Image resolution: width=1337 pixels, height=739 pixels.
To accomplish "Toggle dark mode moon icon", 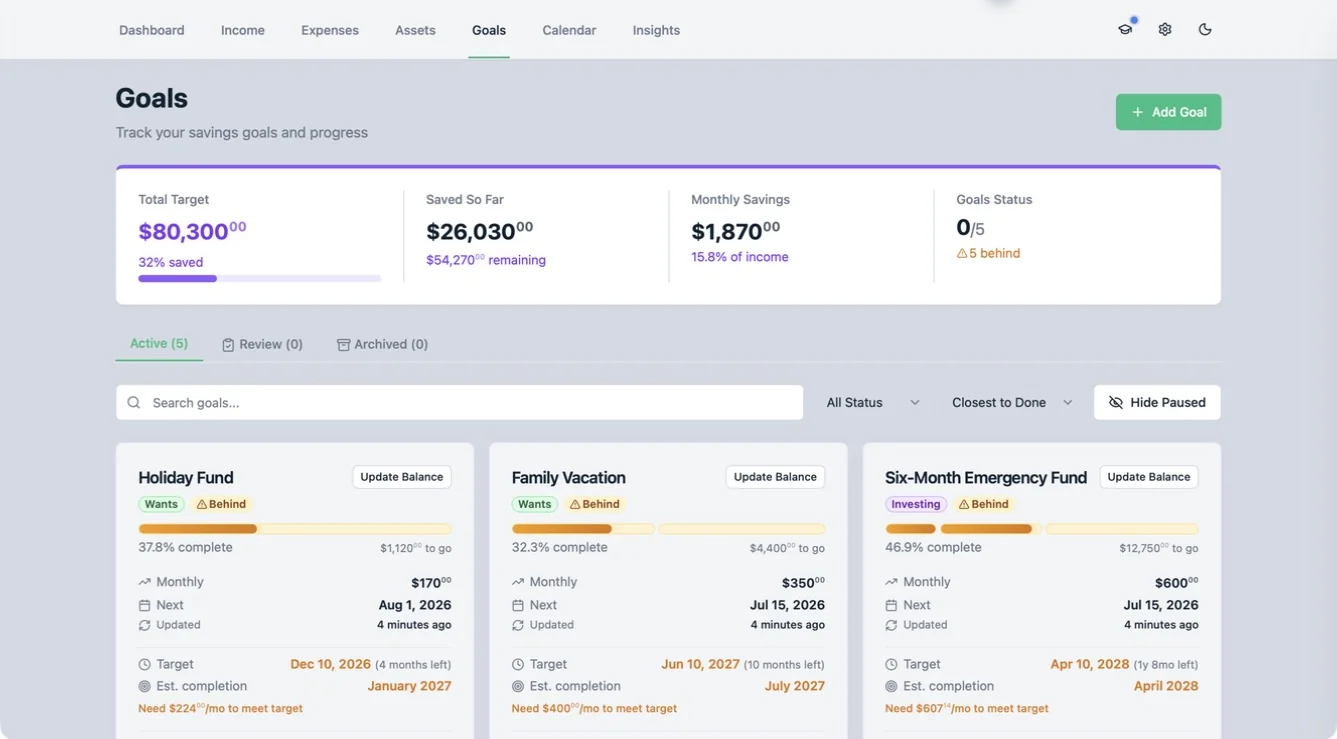I will click(1205, 30).
